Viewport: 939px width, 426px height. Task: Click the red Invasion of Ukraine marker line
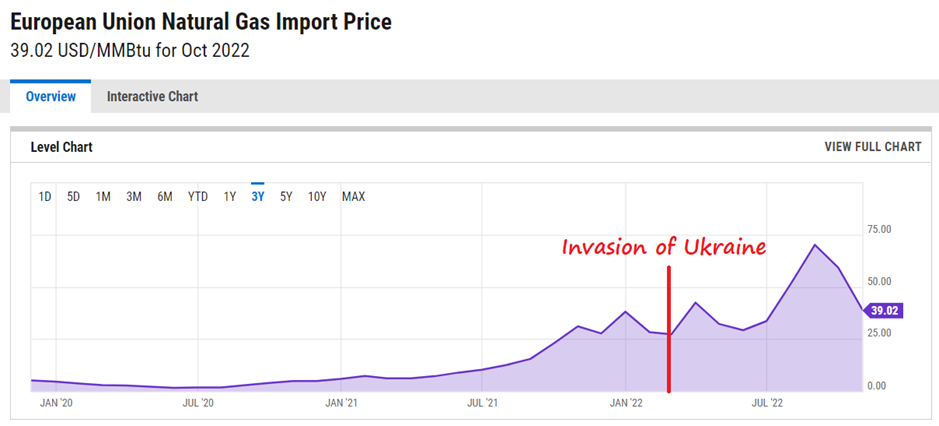pyautogui.click(x=668, y=330)
